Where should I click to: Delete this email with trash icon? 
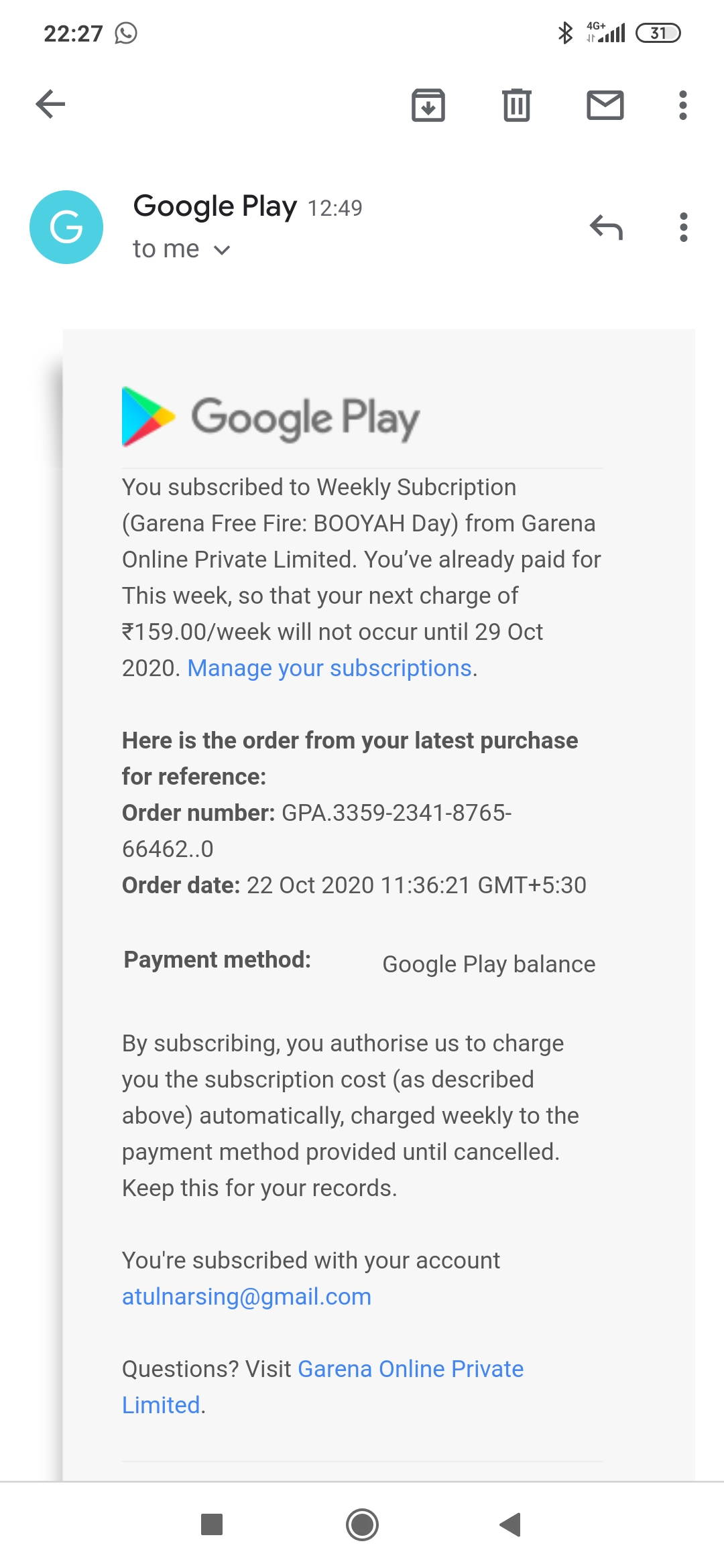pos(516,105)
